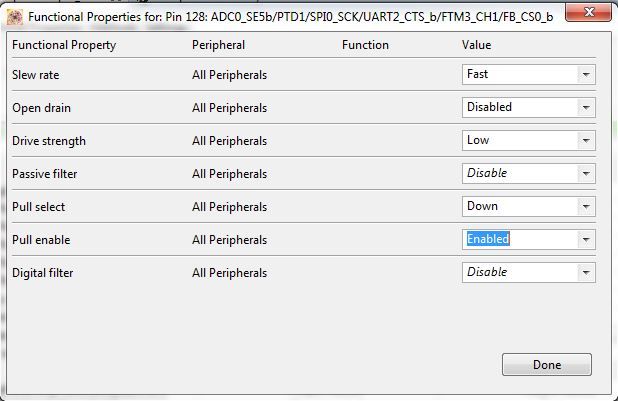Select the Digital filter property label

point(43,273)
